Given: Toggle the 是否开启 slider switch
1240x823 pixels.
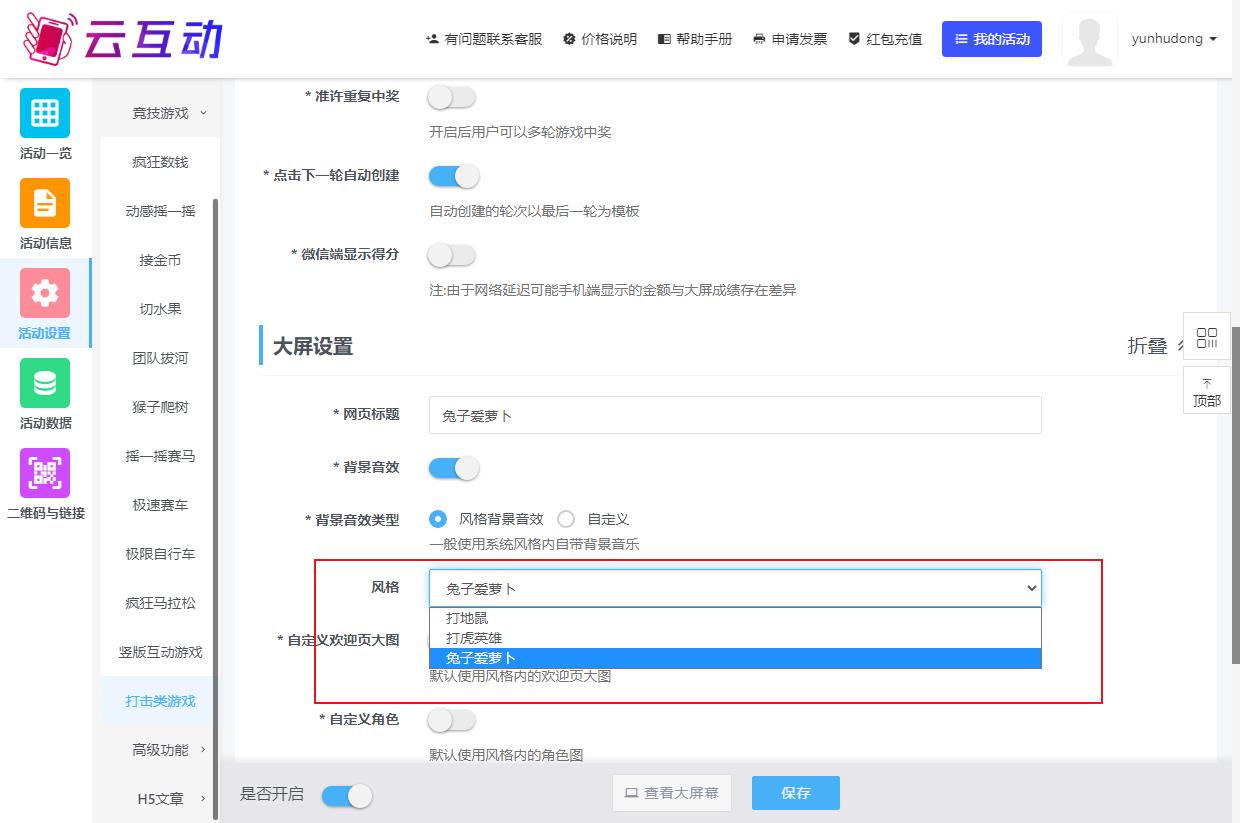Looking at the screenshot, I should pos(346,795).
